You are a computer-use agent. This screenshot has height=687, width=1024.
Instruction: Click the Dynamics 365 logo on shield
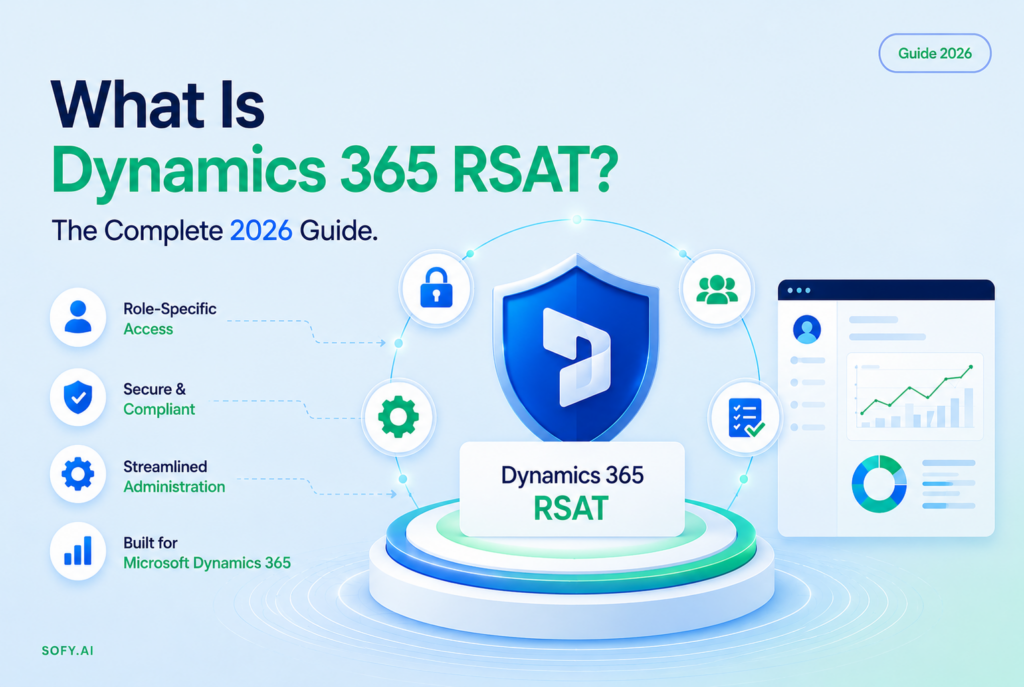pos(577,357)
